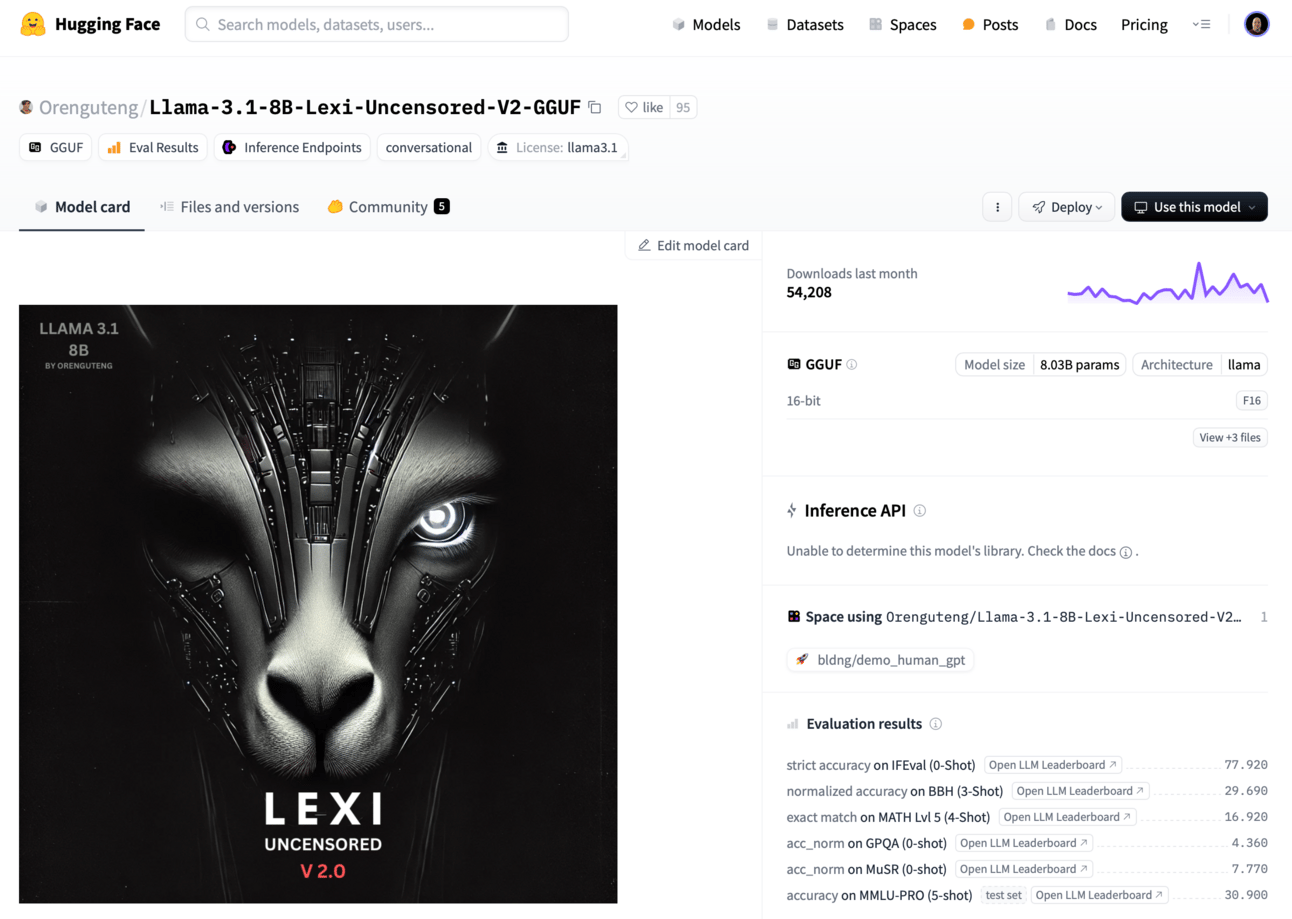Viewport: 1292px width, 919px height.
Task: Expand the Deploy dropdown
Action: pyautogui.click(x=1067, y=207)
